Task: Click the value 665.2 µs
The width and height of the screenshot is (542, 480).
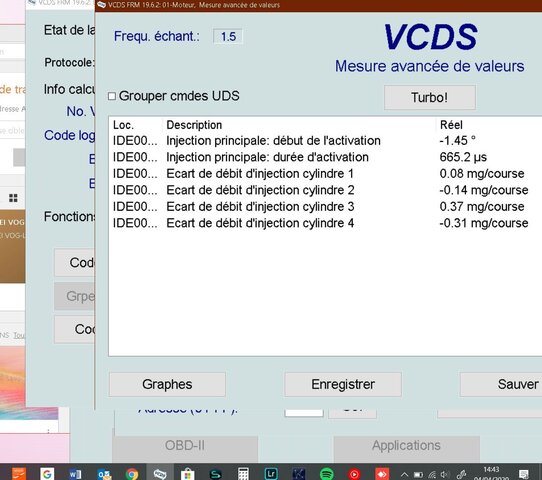Action: (463, 157)
